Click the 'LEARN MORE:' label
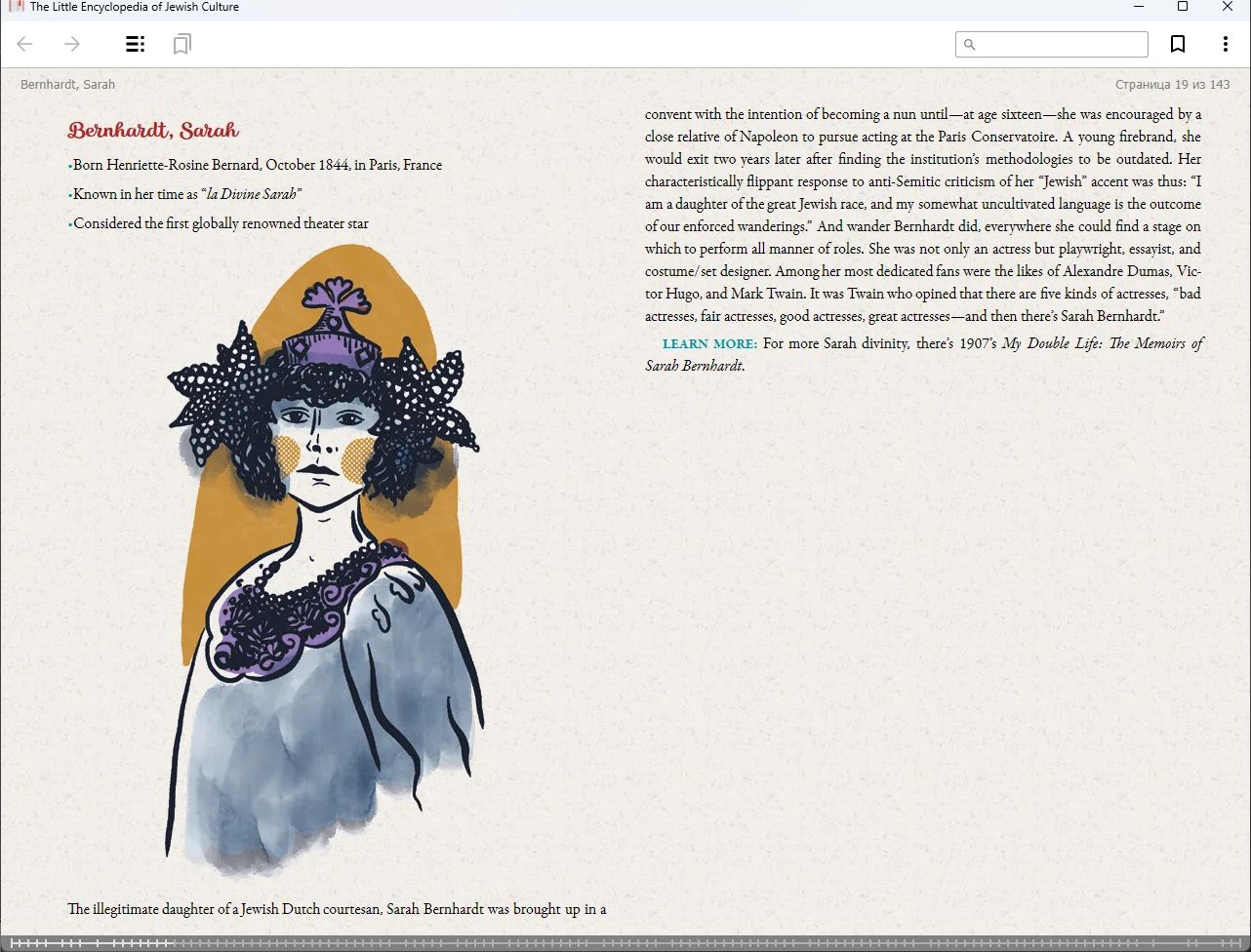 point(709,344)
